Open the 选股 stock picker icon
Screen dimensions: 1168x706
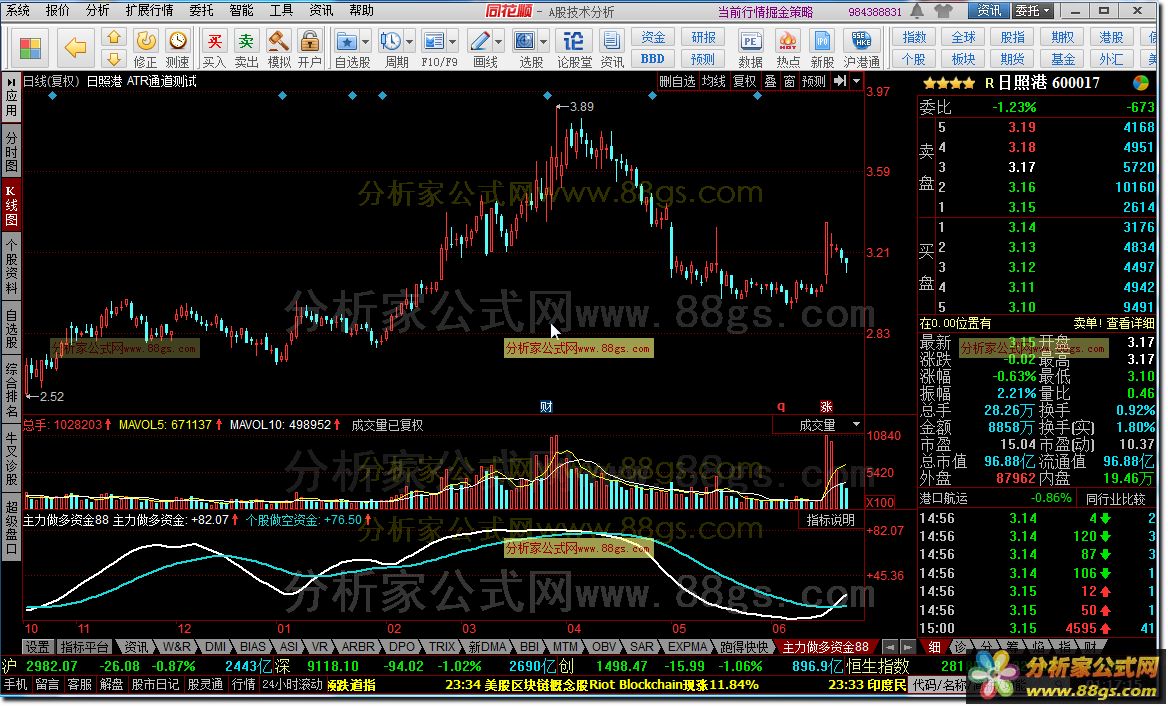[x=525, y=42]
